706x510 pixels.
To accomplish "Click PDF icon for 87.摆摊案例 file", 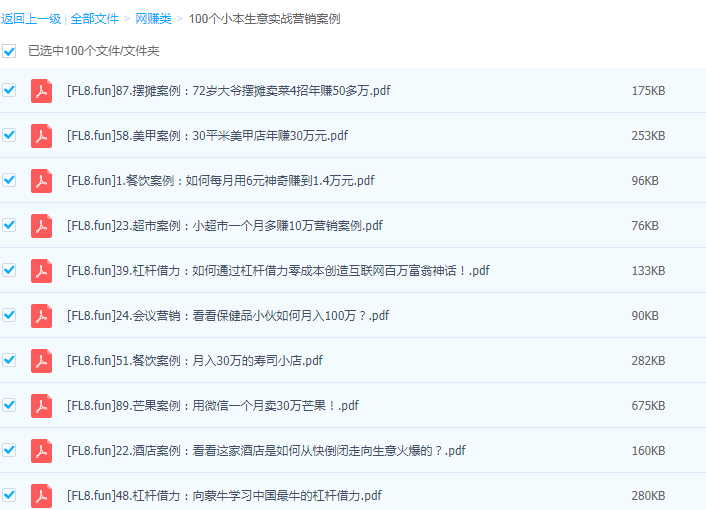I will [x=41, y=91].
